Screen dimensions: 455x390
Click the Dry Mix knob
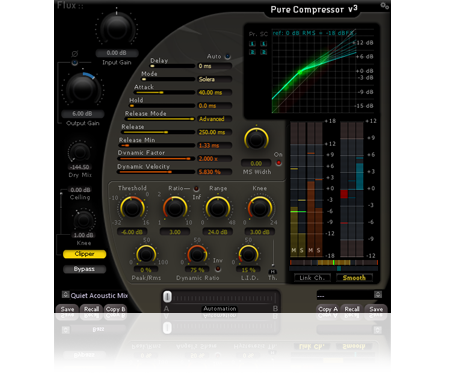80,152
